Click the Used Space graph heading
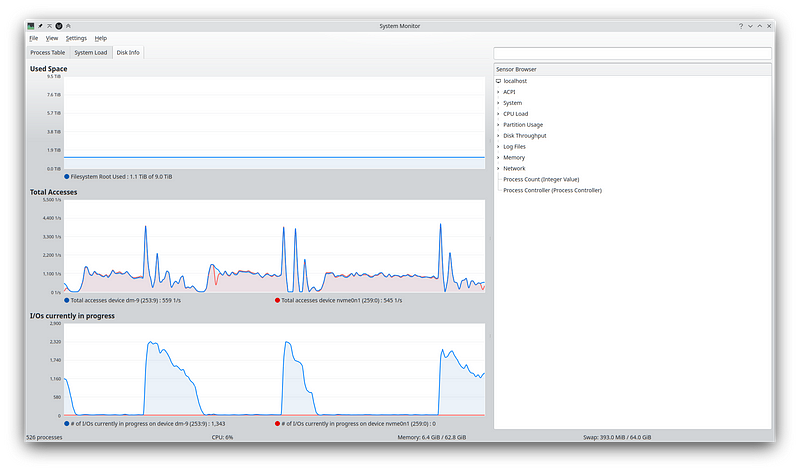 coord(48,69)
